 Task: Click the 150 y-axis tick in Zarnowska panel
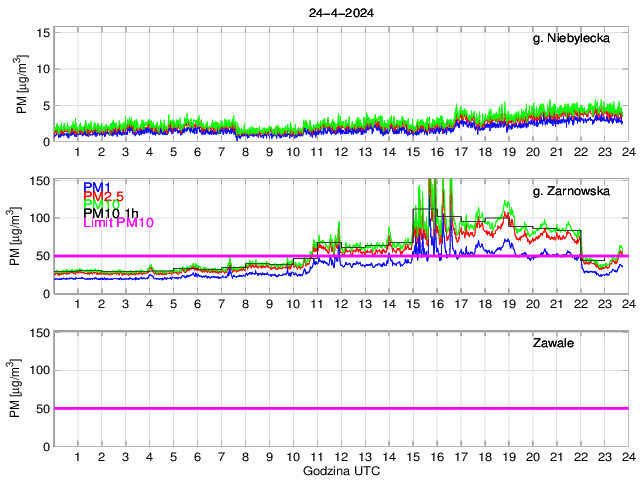(x=40, y=181)
